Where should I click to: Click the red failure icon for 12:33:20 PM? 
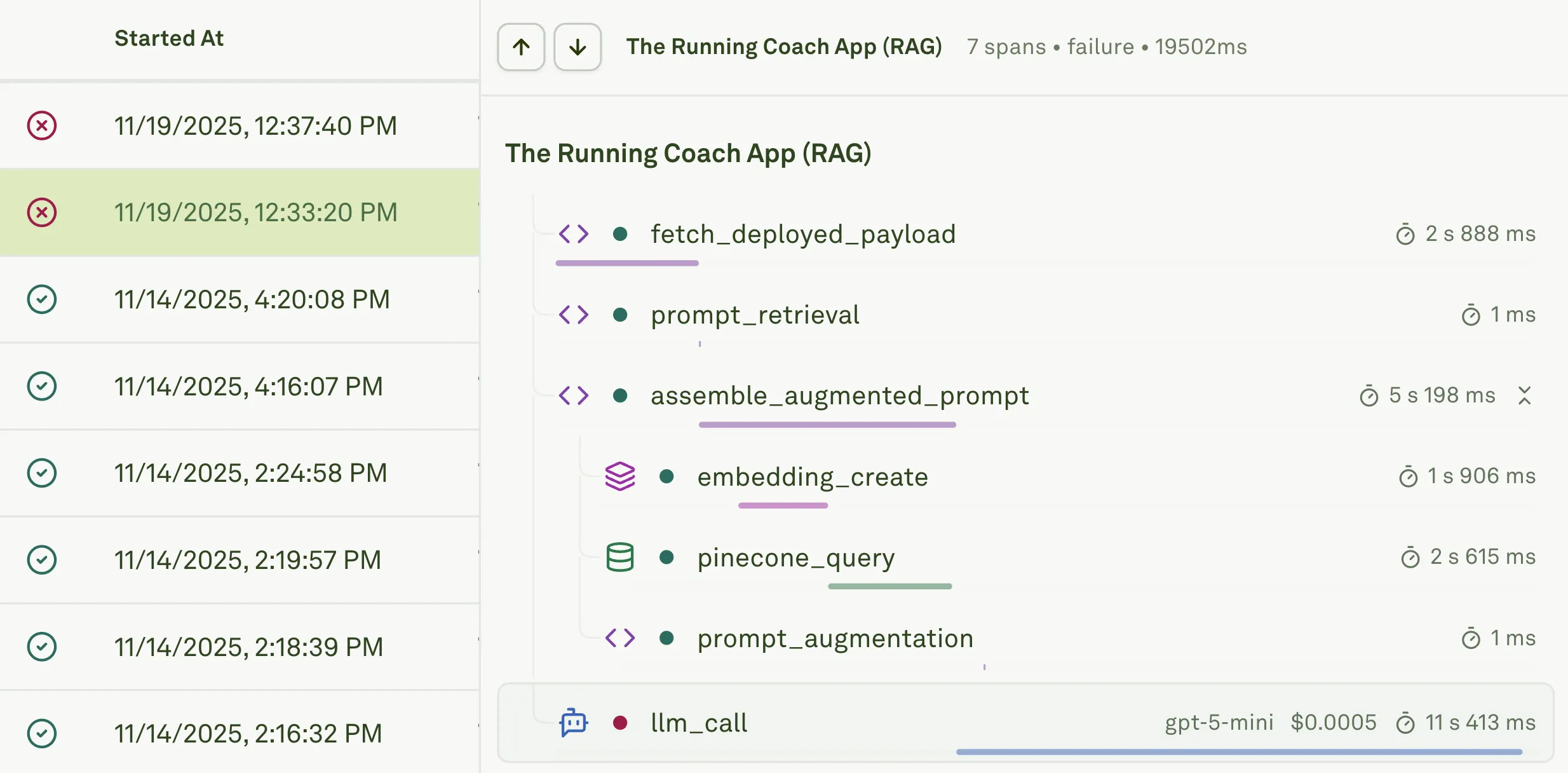(42, 212)
